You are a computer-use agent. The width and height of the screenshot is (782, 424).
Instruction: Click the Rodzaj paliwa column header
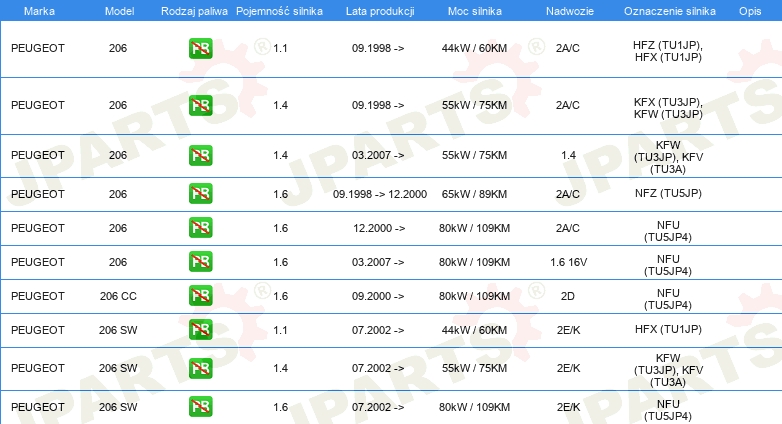194,11
